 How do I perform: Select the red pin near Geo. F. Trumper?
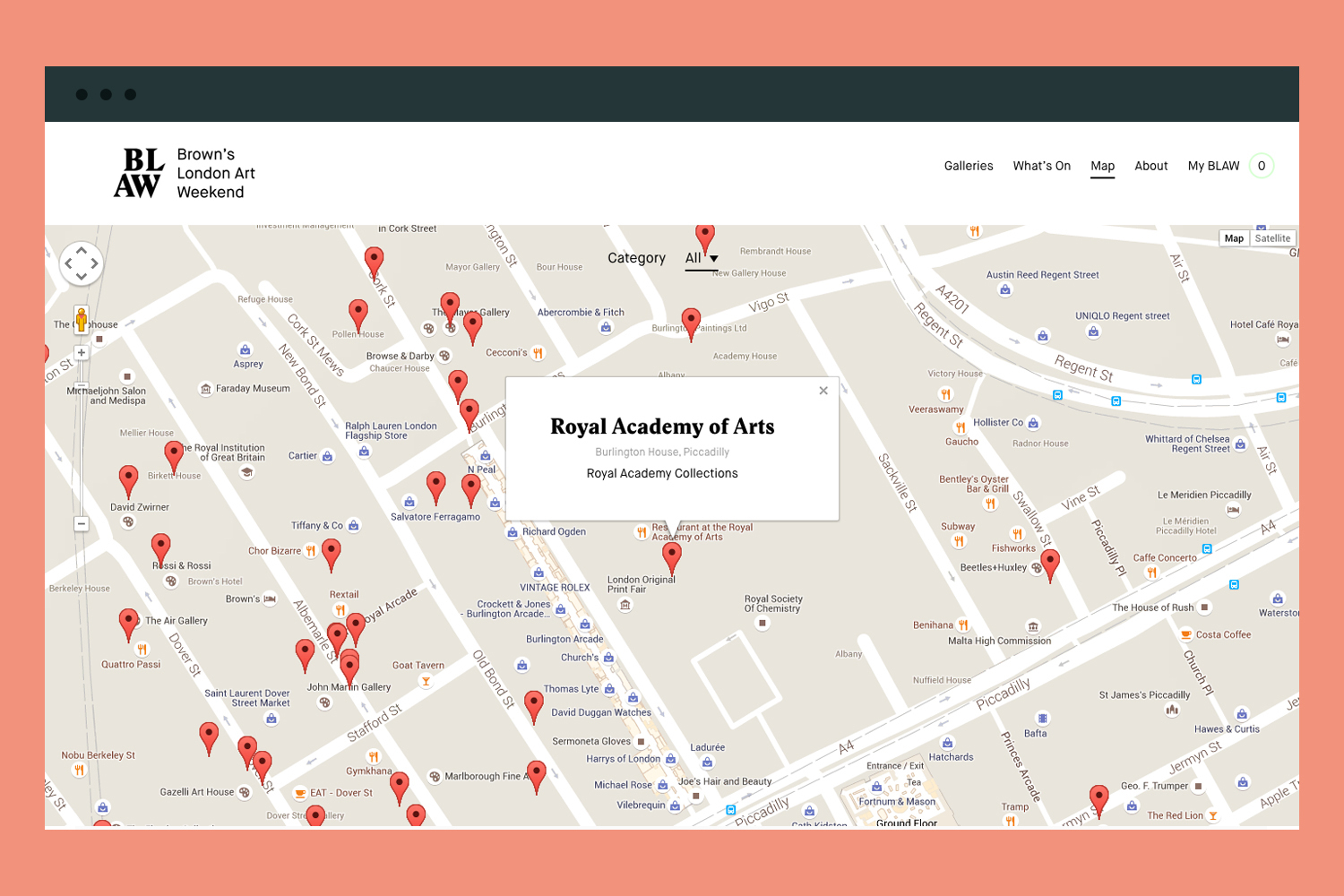point(1099,799)
